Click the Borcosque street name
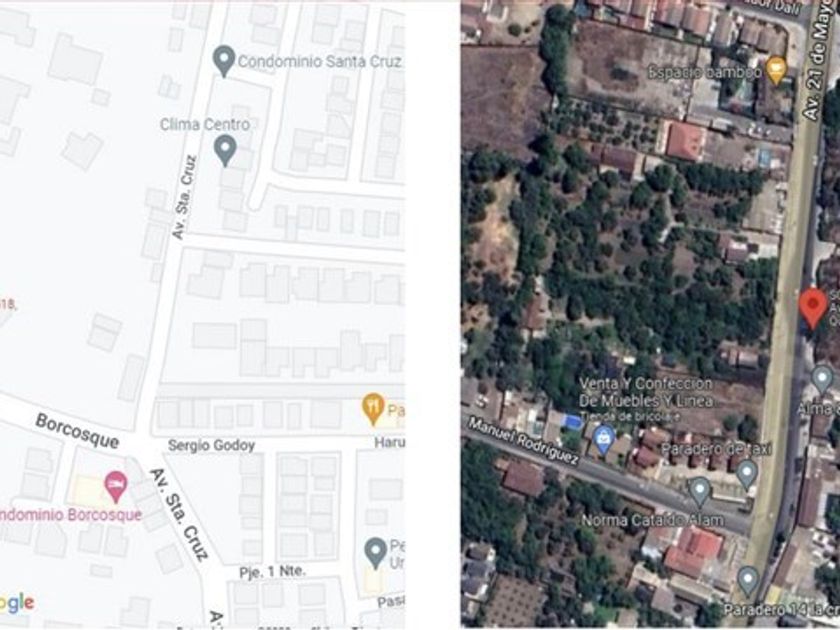840x630 pixels. 77,431
